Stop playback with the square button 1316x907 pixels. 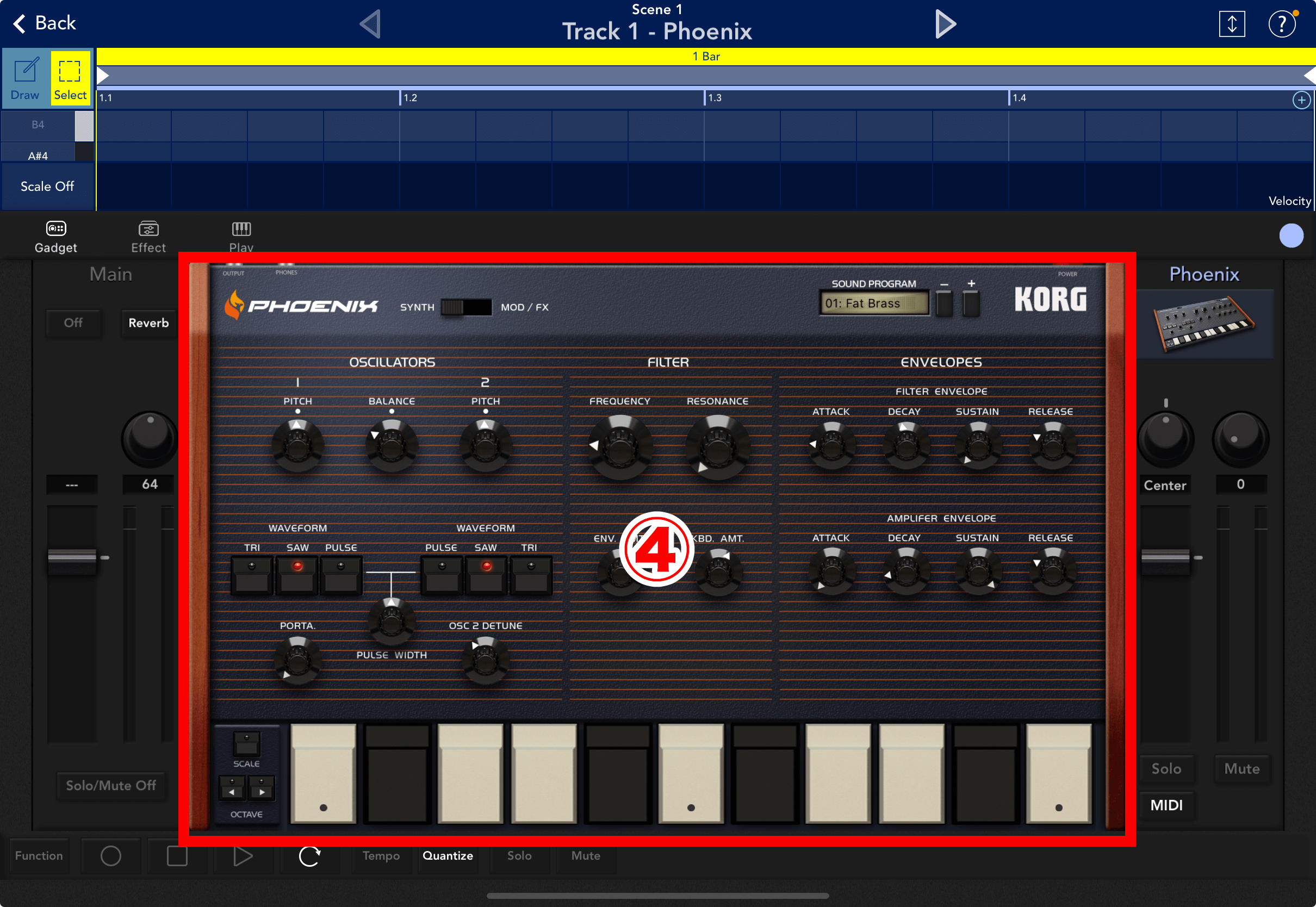177,856
